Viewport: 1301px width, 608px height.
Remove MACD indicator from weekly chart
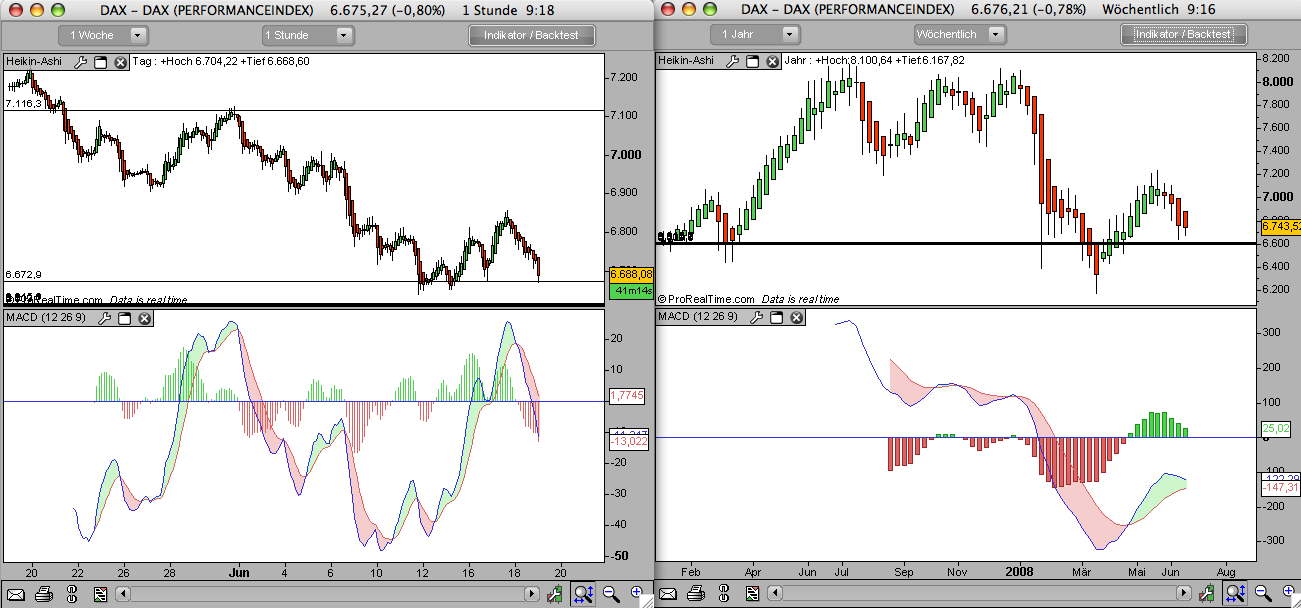797,317
